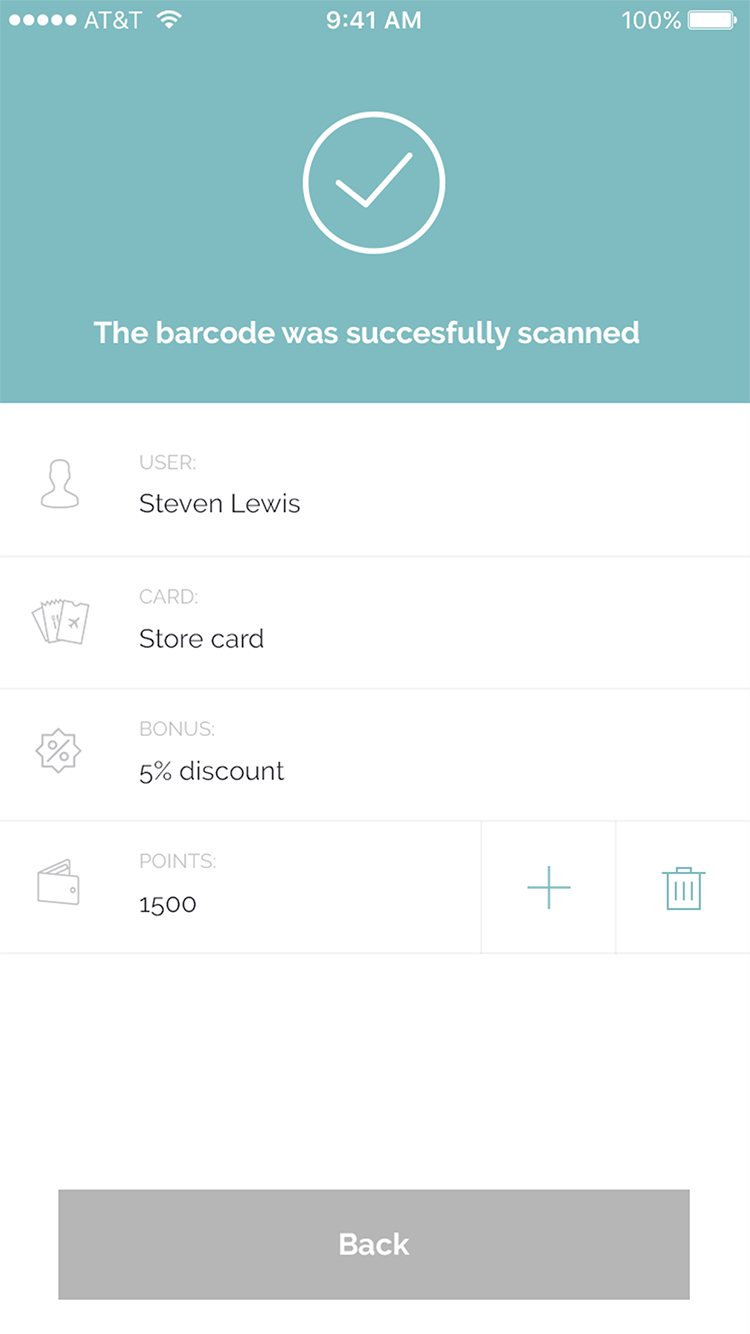Click the Back button
The height and width of the screenshot is (1334, 750).
tap(374, 1244)
